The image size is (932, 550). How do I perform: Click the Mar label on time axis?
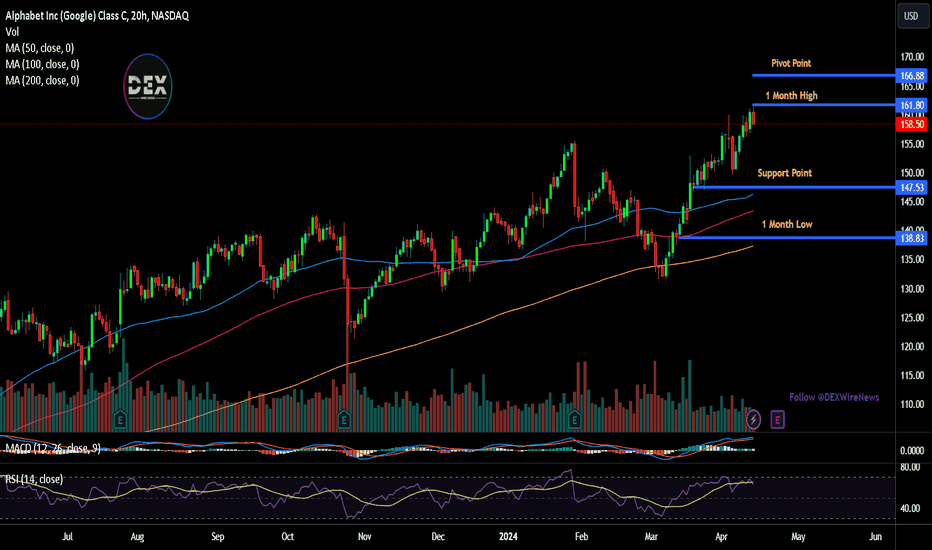(651, 536)
